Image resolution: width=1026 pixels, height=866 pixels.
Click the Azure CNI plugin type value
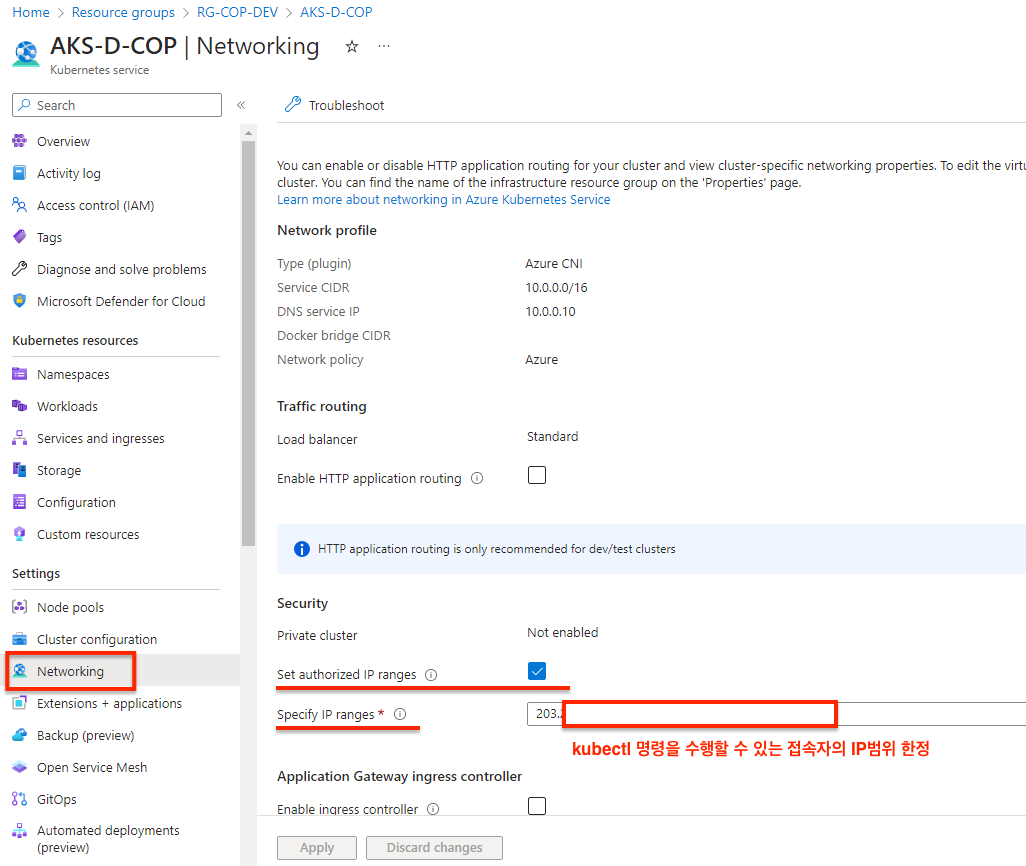tap(554, 263)
